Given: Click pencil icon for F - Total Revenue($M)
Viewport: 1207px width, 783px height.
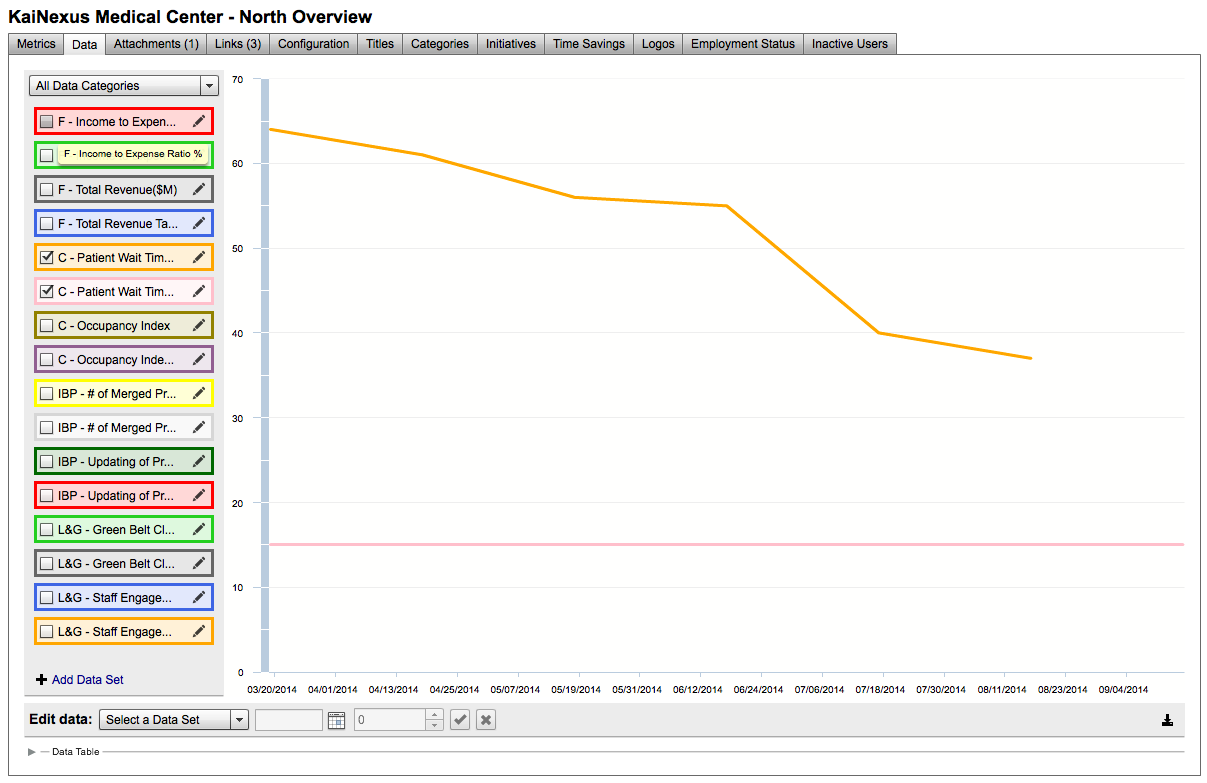Looking at the screenshot, I should click(199, 190).
